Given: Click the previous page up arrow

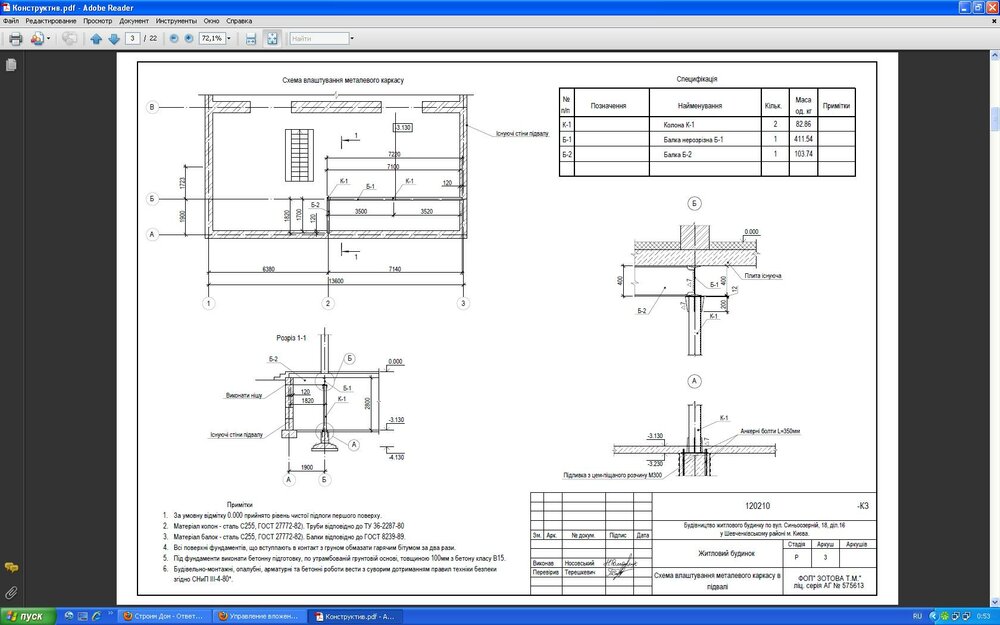Looking at the screenshot, I should coord(96,39).
